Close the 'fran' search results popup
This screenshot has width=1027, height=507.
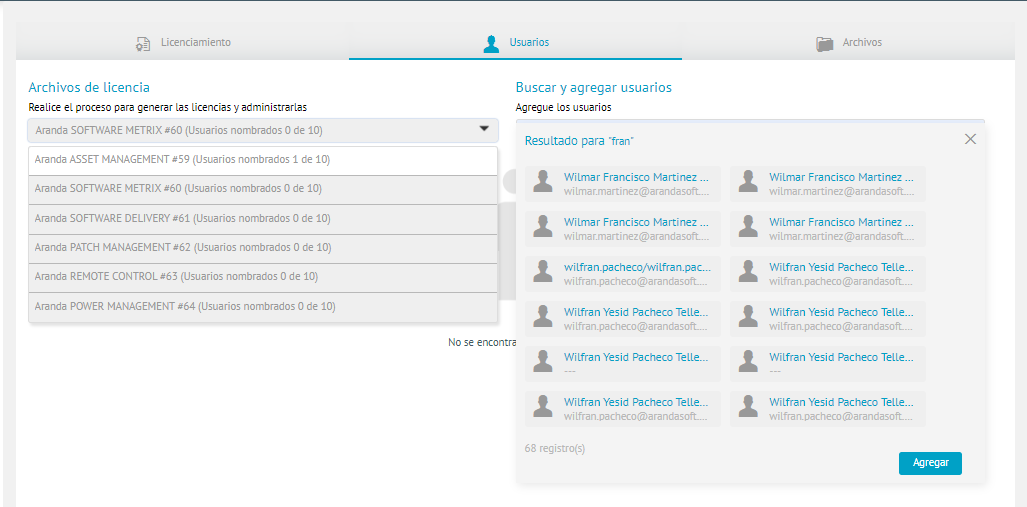pos(970,139)
